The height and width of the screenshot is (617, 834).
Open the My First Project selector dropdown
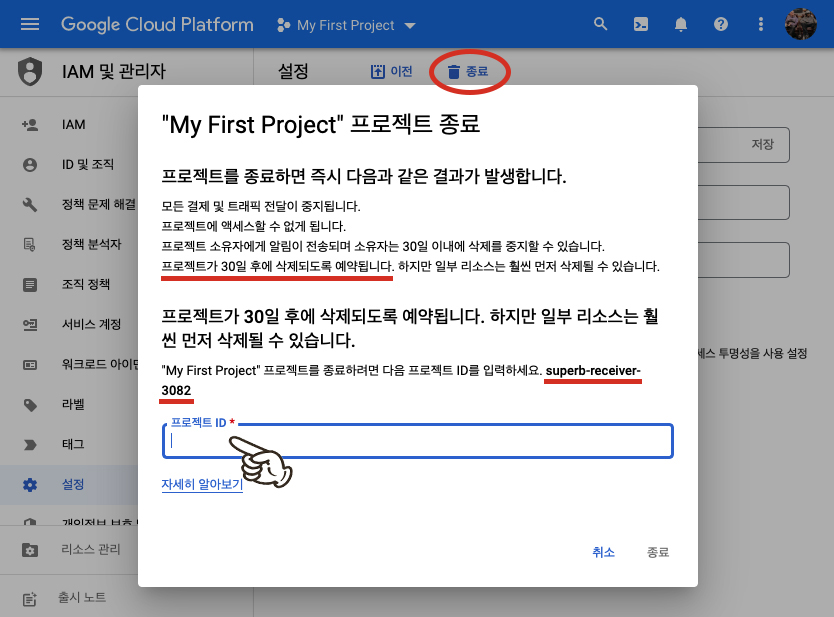point(346,25)
